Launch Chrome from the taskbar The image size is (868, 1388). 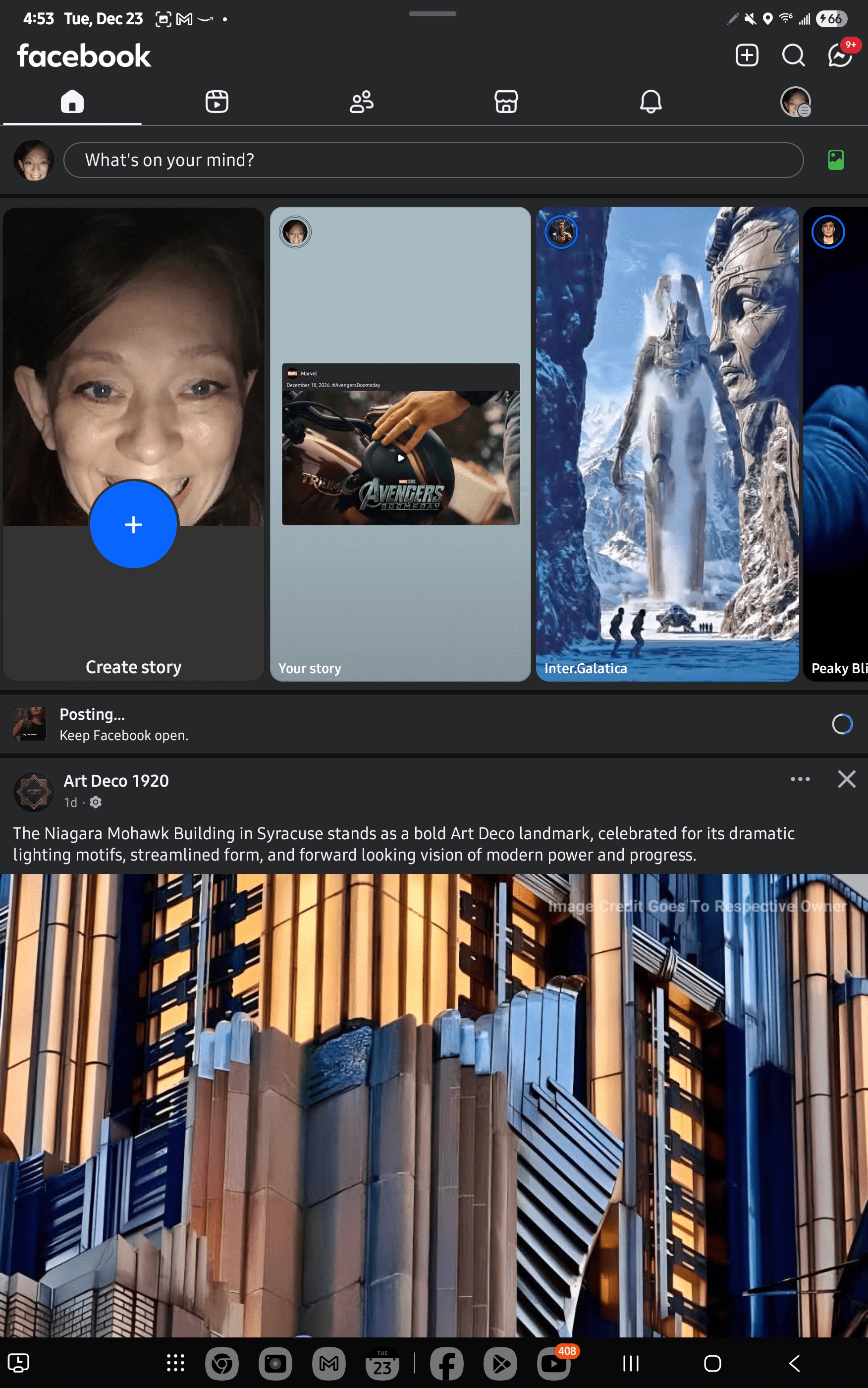pyautogui.click(x=221, y=1363)
